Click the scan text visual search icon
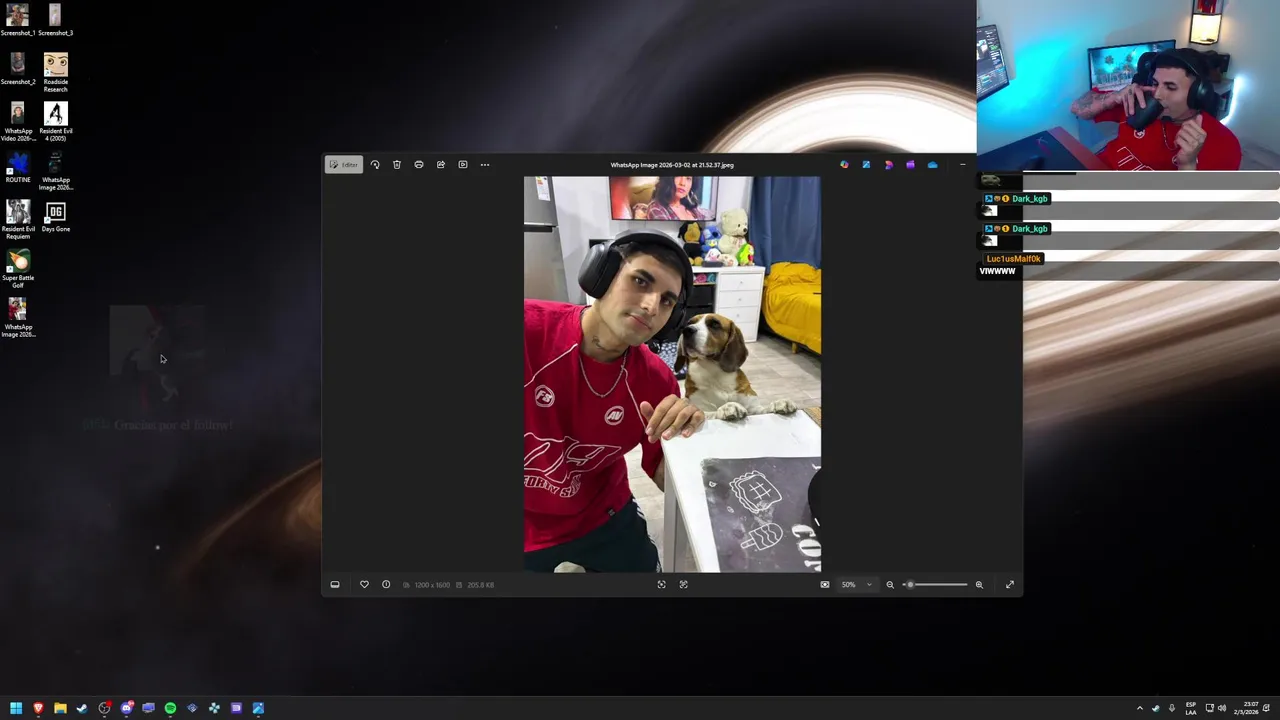Viewport: 1280px width, 720px height. (x=661, y=585)
